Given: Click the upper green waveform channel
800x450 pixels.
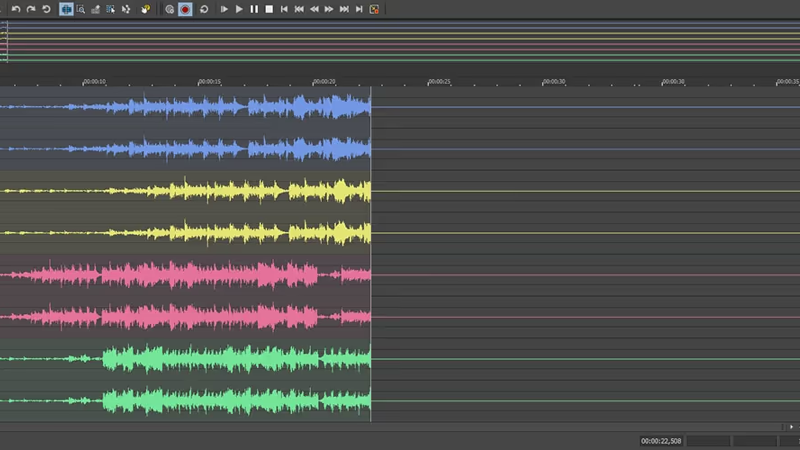Looking at the screenshot, I should tap(185, 359).
